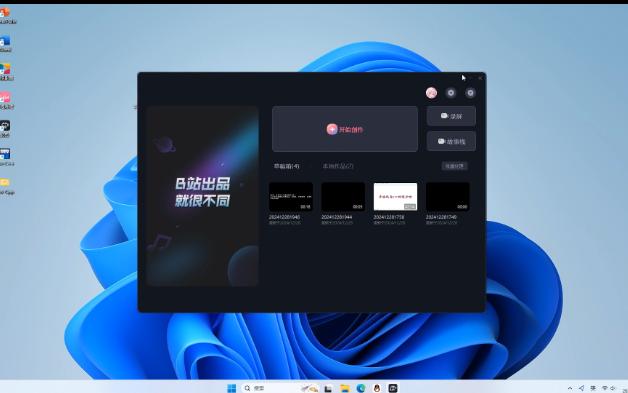Show hidden system tray icons
This screenshot has height=393, width=628.
pyautogui.click(x=570, y=388)
